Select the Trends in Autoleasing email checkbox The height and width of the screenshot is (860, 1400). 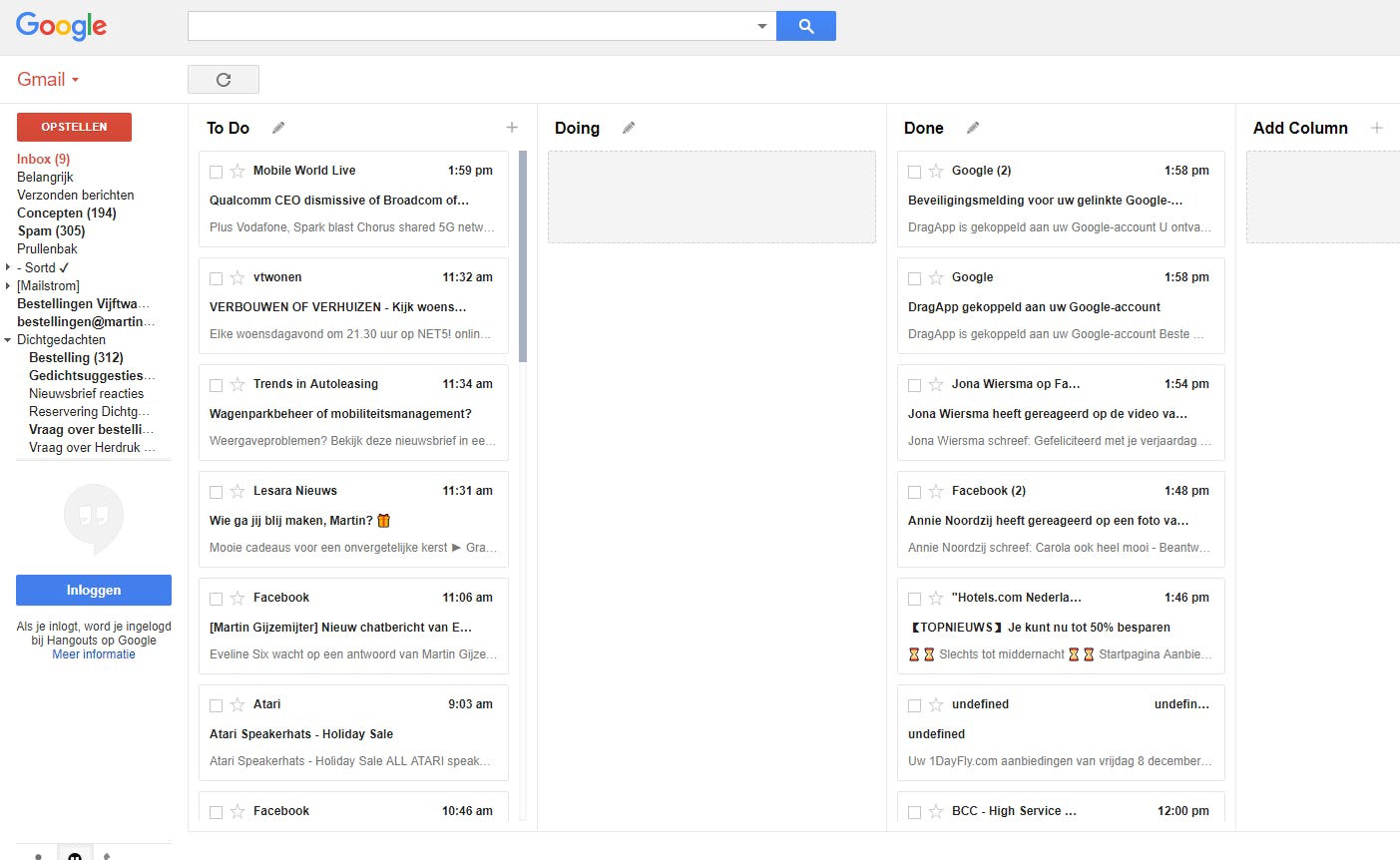[x=216, y=385]
